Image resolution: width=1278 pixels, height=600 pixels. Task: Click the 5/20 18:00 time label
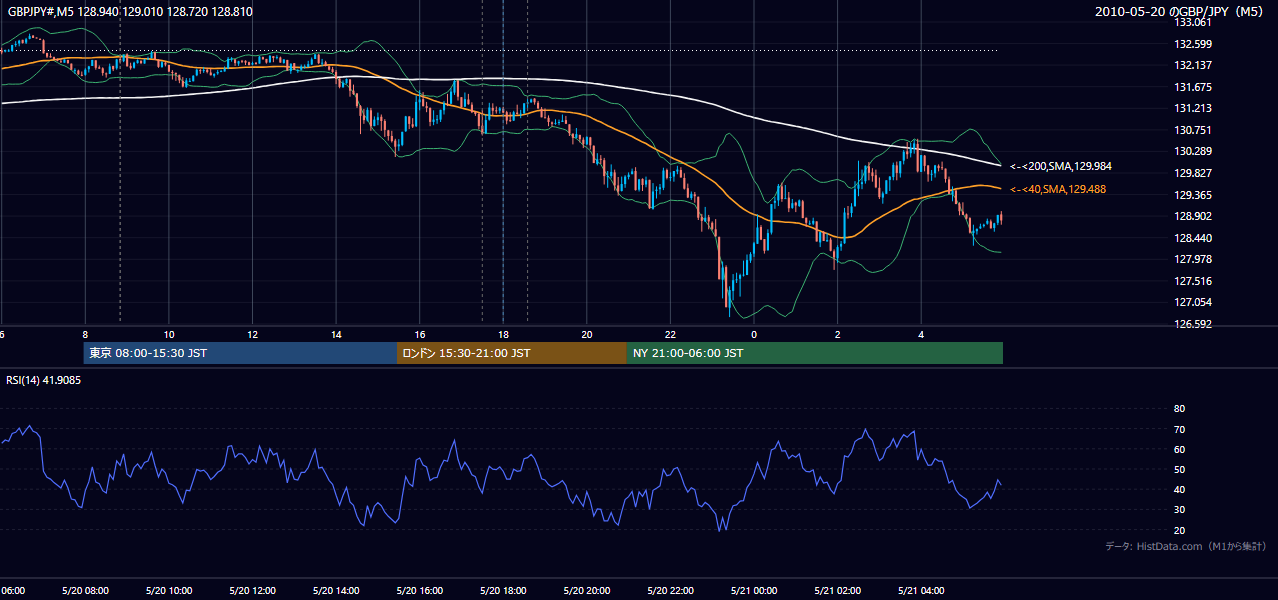click(x=502, y=591)
